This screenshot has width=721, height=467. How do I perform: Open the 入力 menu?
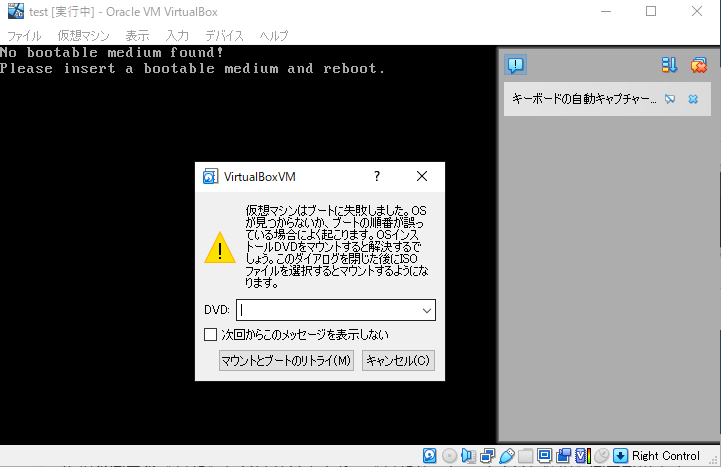177,35
